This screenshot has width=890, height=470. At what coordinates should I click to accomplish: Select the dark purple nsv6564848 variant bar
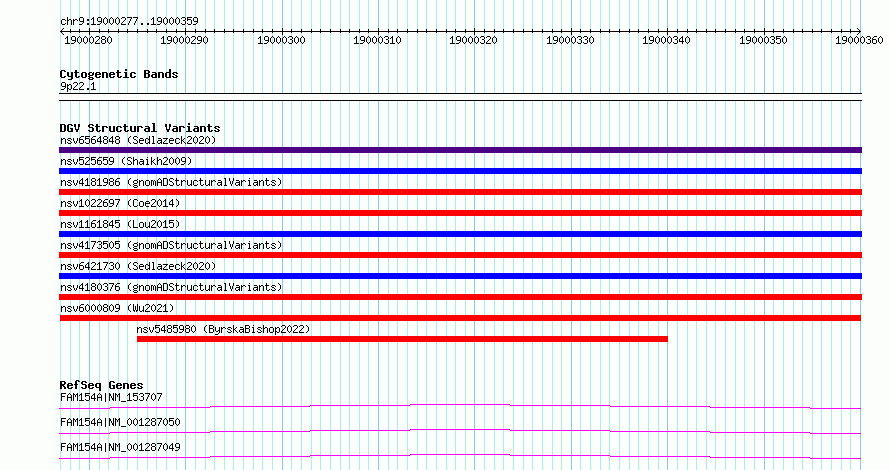460,150
